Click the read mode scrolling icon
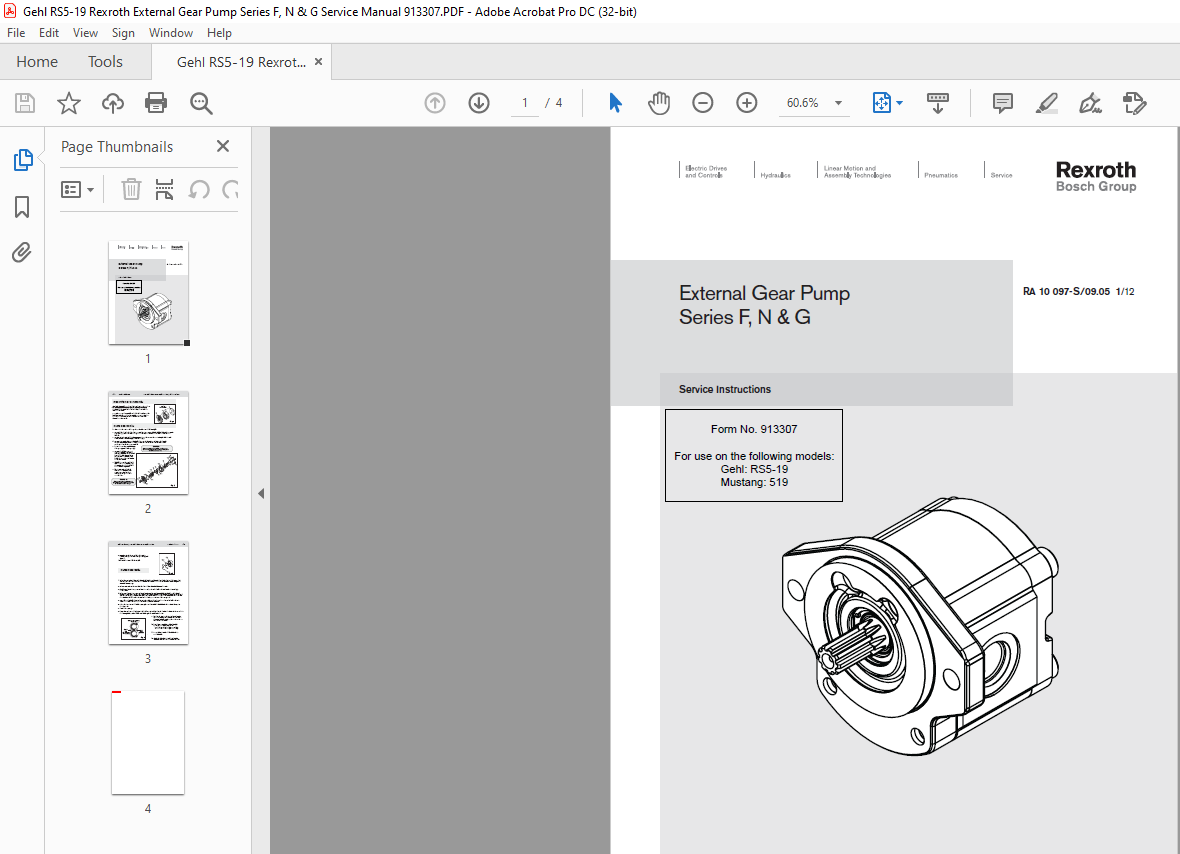 [x=938, y=103]
